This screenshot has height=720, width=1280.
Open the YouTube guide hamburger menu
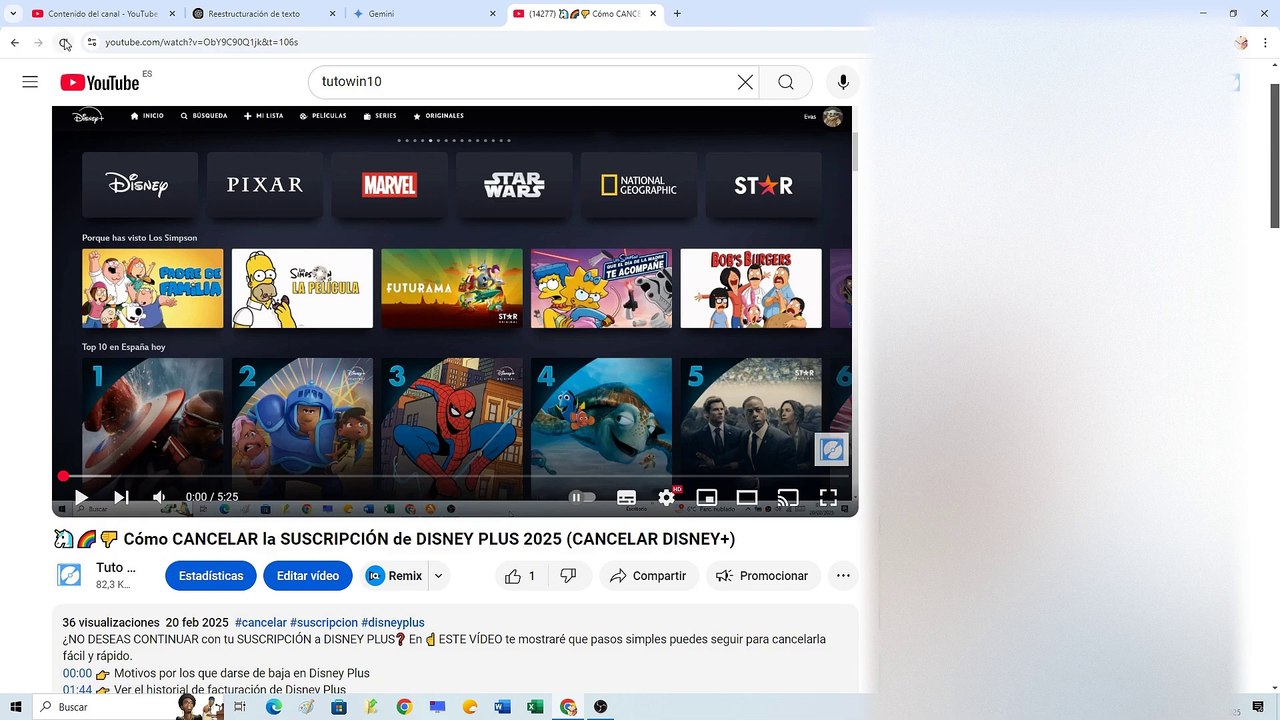(x=30, y=82)
